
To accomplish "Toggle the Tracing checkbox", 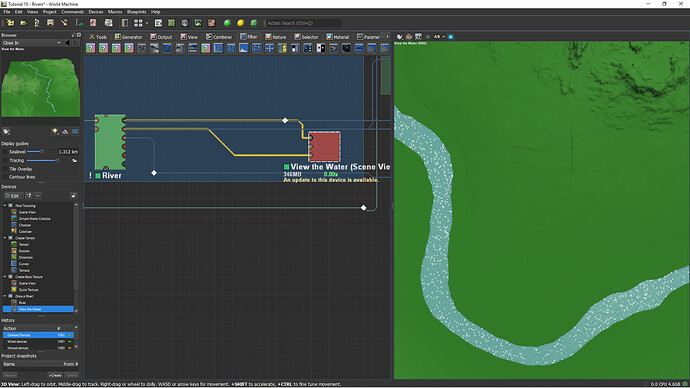I will point(5,161).
